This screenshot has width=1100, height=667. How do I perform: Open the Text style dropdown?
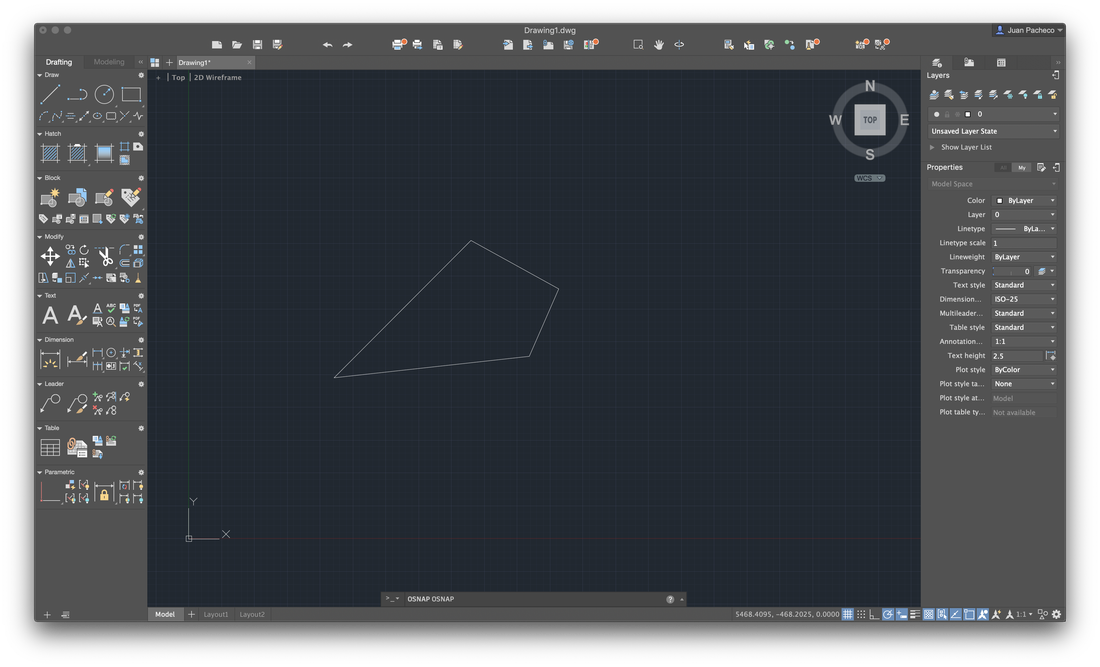pos(1024,285)
